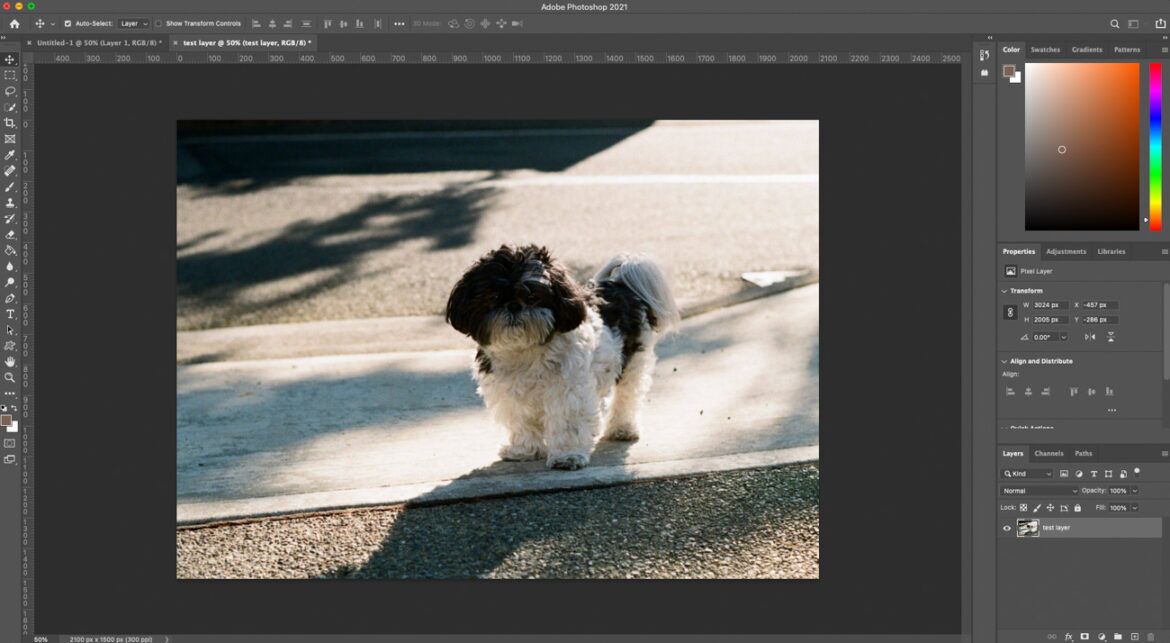This screenshot has width=1170, height=643.
Task: Collapse the Transform section in Properties
Action: click(1003, 290)
